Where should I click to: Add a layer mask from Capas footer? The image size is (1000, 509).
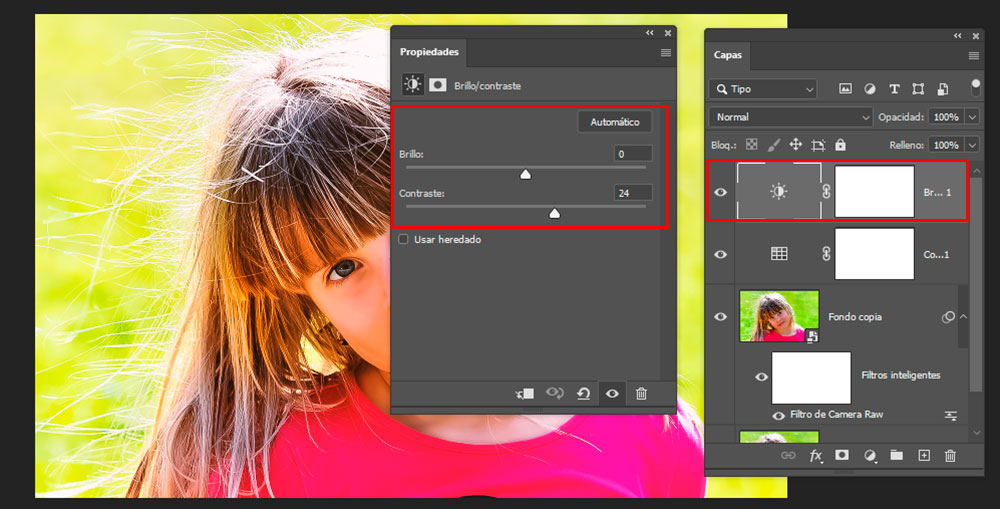tap(842, 456)
